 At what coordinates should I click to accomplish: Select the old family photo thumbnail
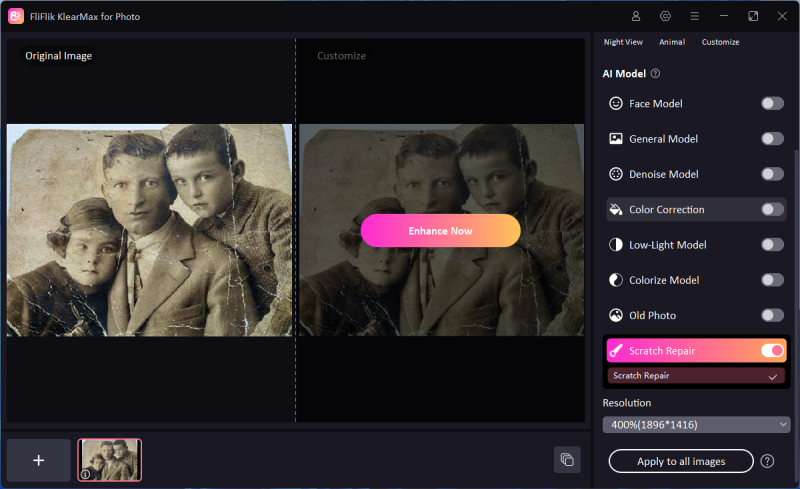click(x=110, y=460)
